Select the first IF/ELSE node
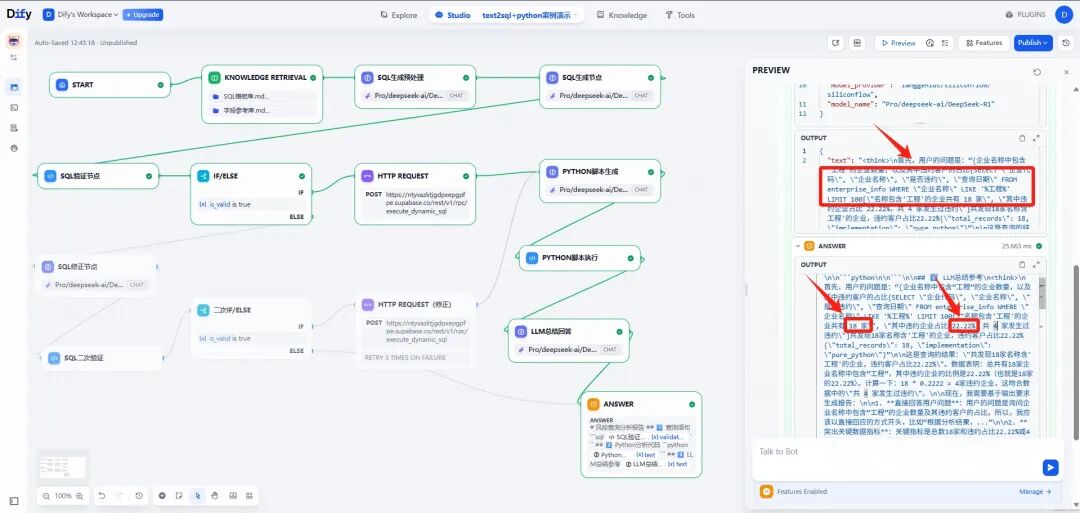This screenshot has height=513, width=1080. point(251,194)
